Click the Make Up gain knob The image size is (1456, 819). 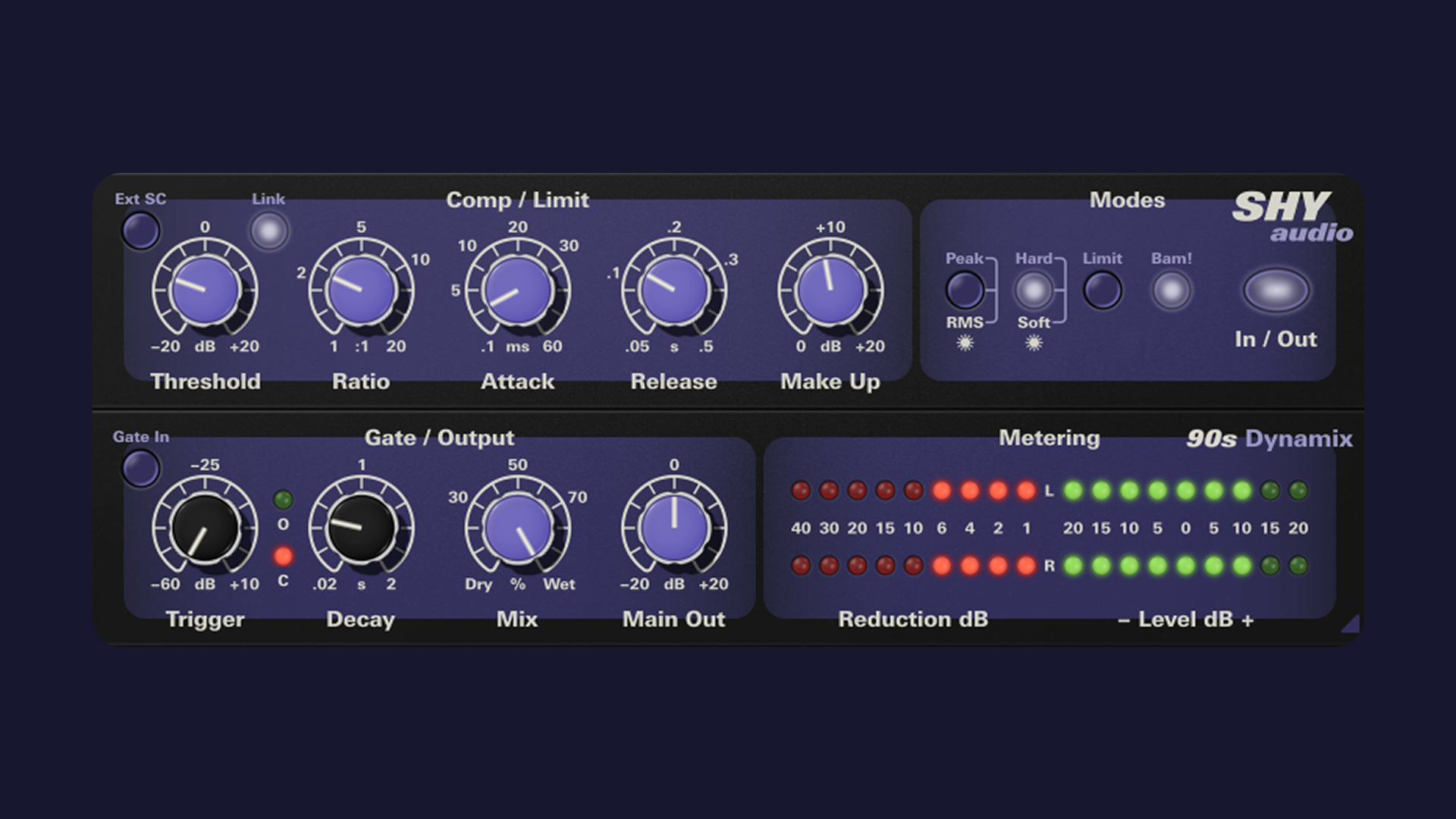pos(830,290)
